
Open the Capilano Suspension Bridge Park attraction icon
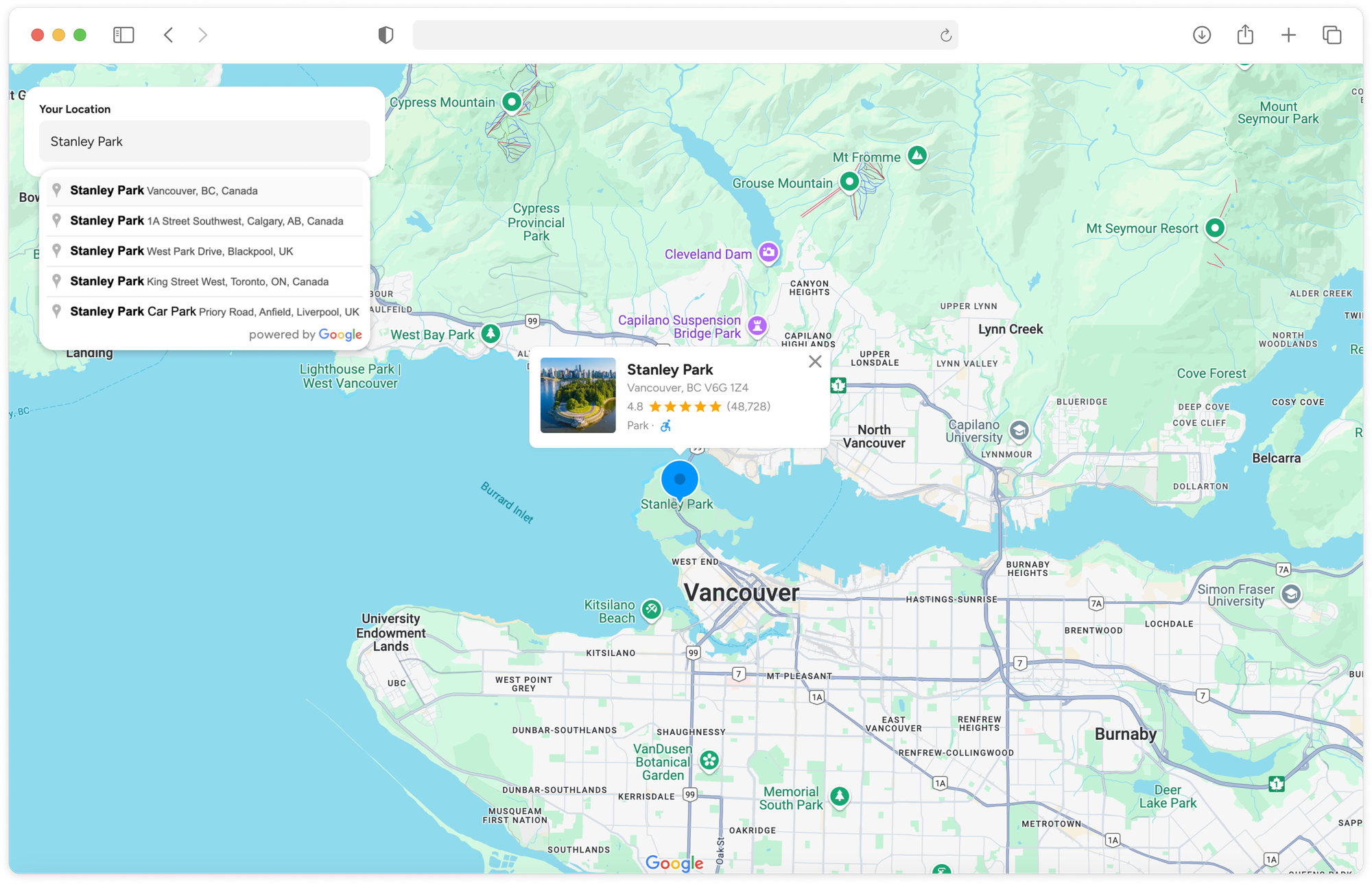tap(757, 326)
